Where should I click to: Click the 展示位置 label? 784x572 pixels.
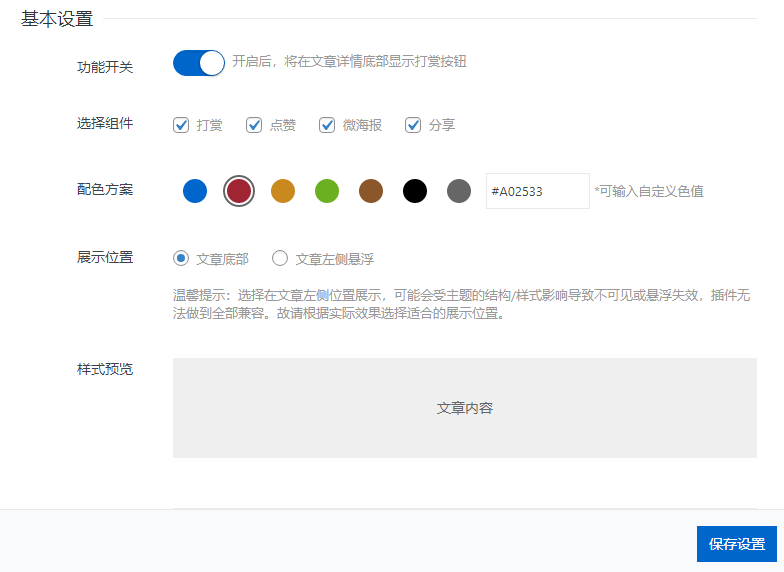click(105, 258)
